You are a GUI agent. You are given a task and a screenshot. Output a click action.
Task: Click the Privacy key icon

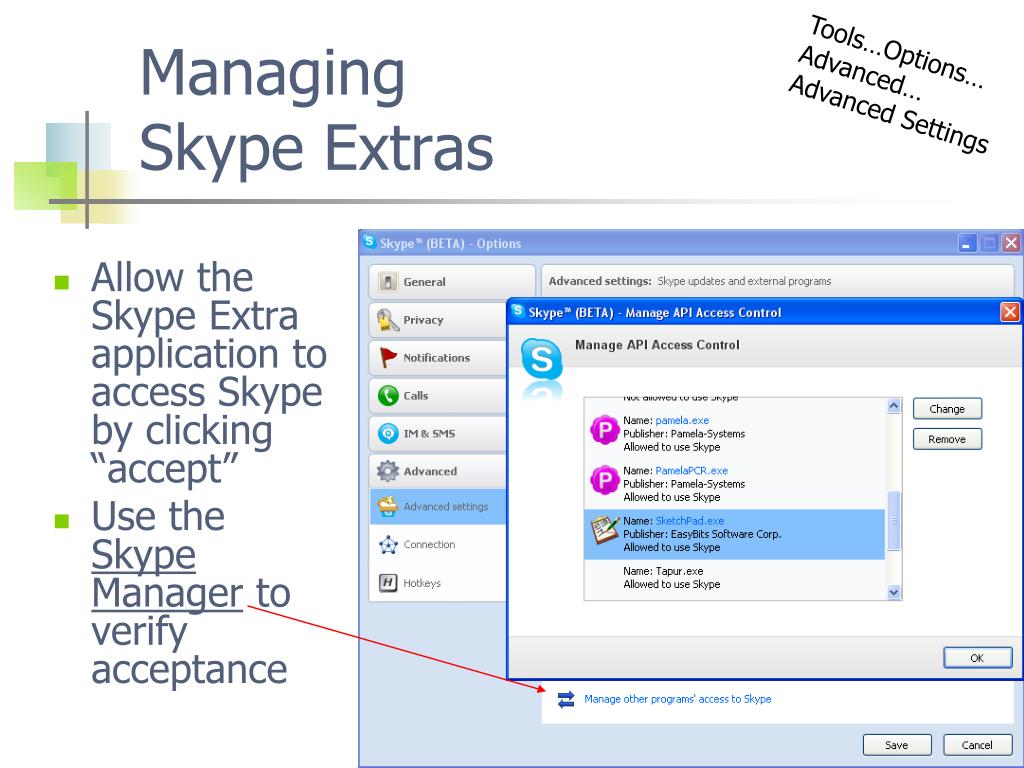(x=387, y=320)
